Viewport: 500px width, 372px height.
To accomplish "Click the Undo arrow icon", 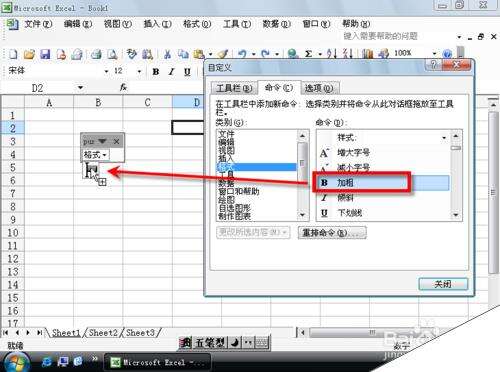I will click(242, 54).
